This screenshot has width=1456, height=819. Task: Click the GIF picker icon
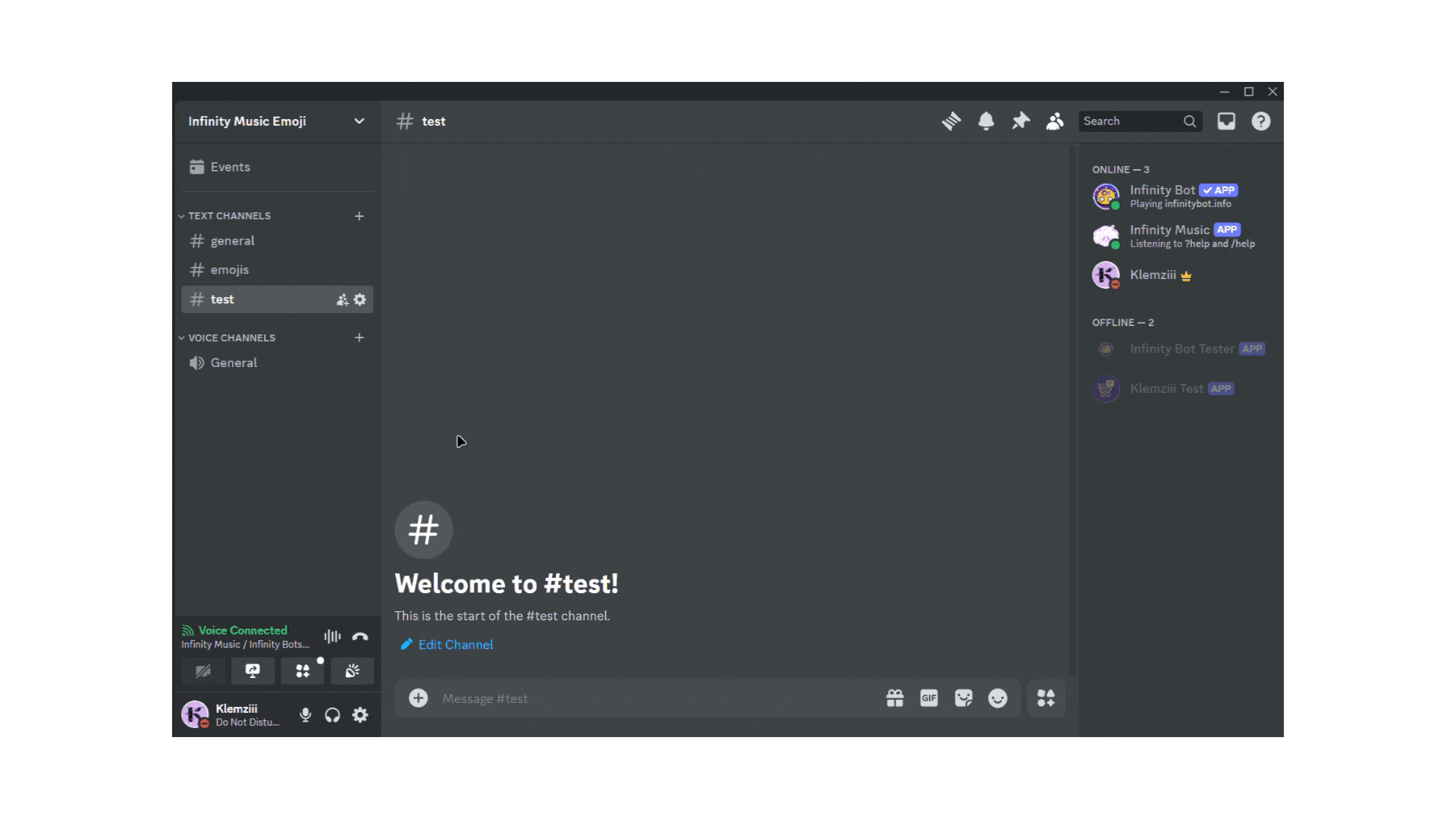click(x=929, y=698)
